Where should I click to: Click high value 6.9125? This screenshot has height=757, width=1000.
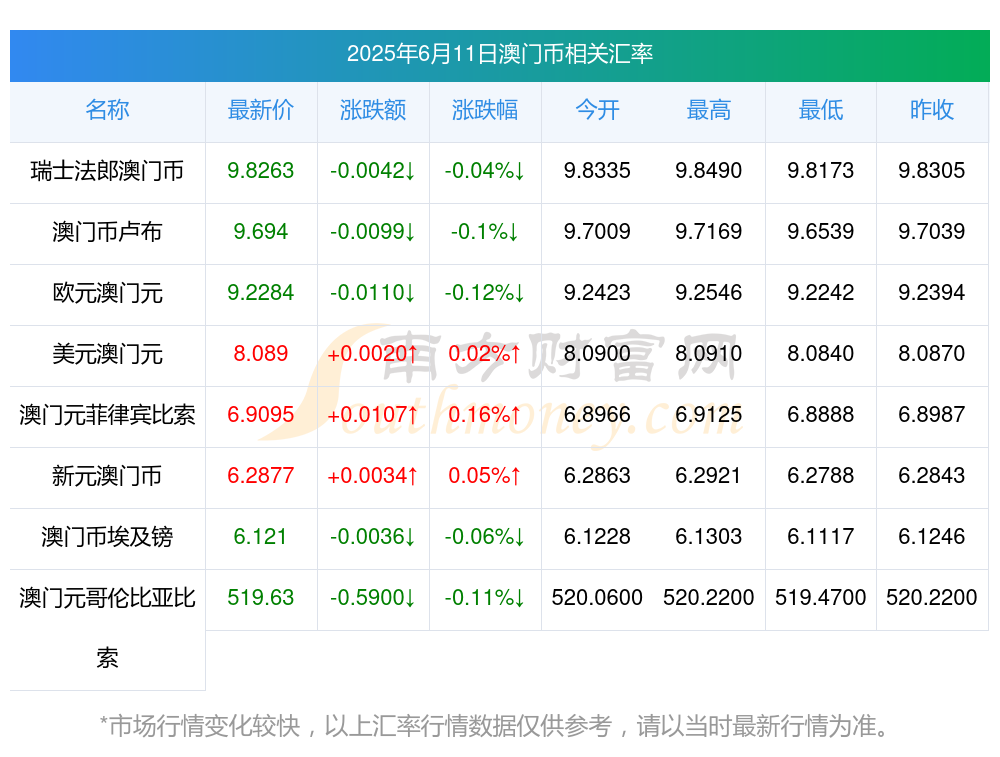point(709,415)
